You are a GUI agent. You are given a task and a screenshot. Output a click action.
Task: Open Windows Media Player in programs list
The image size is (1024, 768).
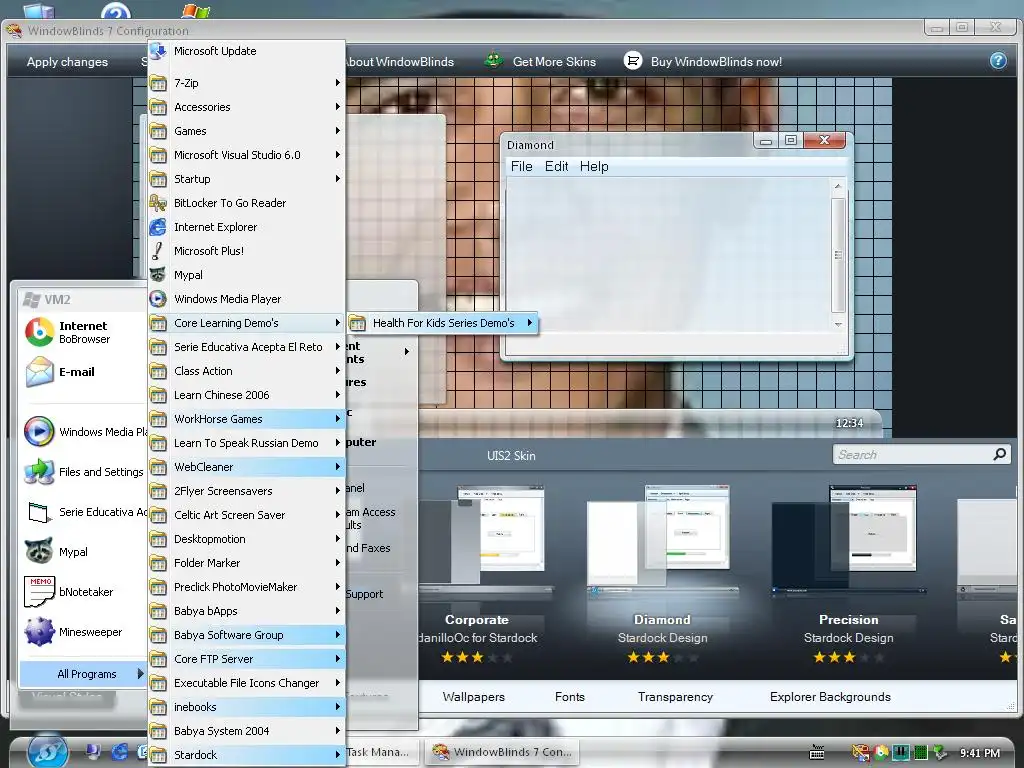pos(246,299)
